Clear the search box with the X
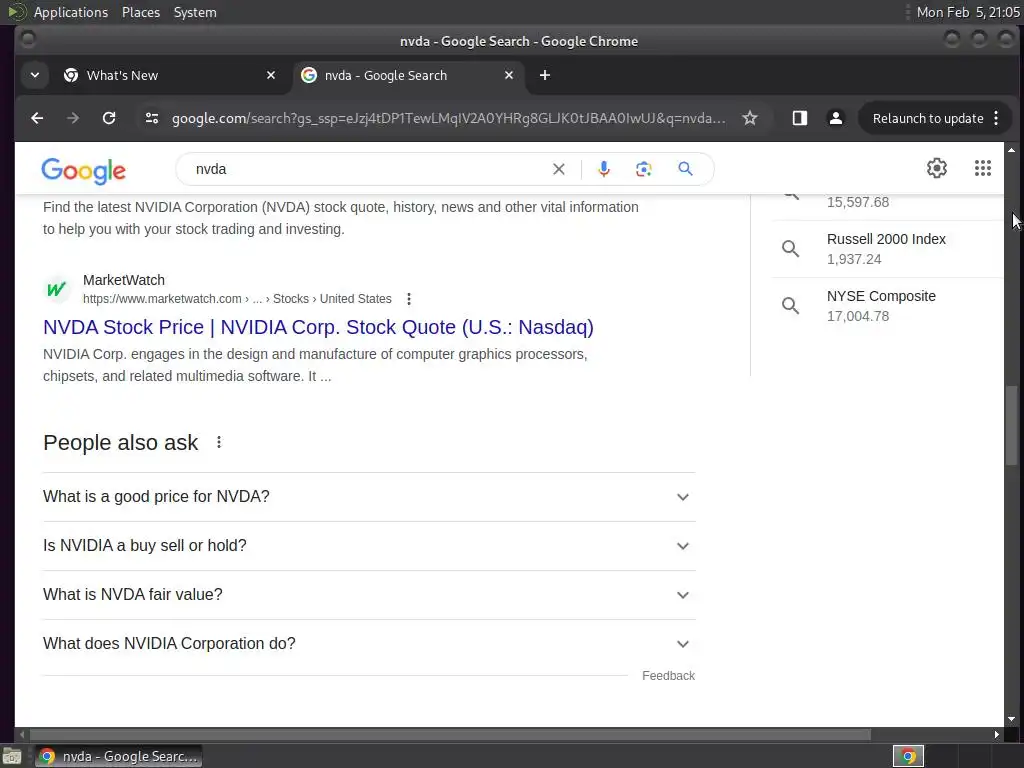 [x=558, y=169]
